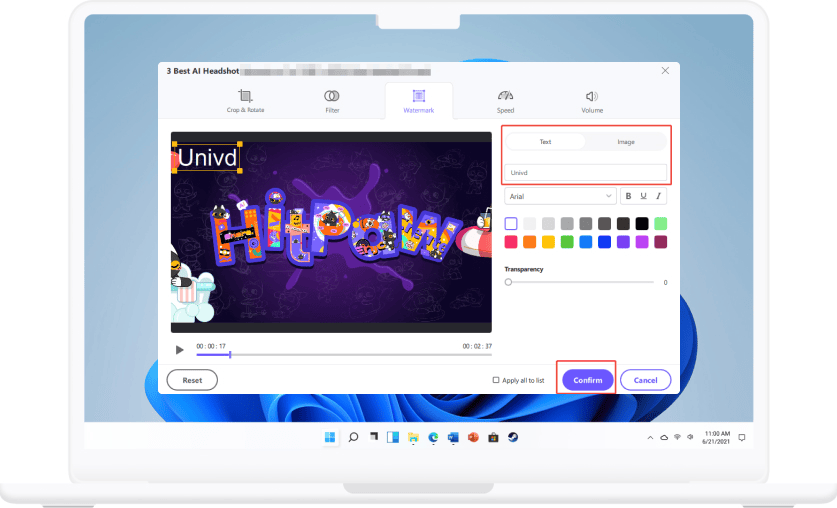Image resolution: width=837 pixels, height=508 pixels.
Task: Open Wi-Fi network tray icon
Action: (x=677, y=437)
